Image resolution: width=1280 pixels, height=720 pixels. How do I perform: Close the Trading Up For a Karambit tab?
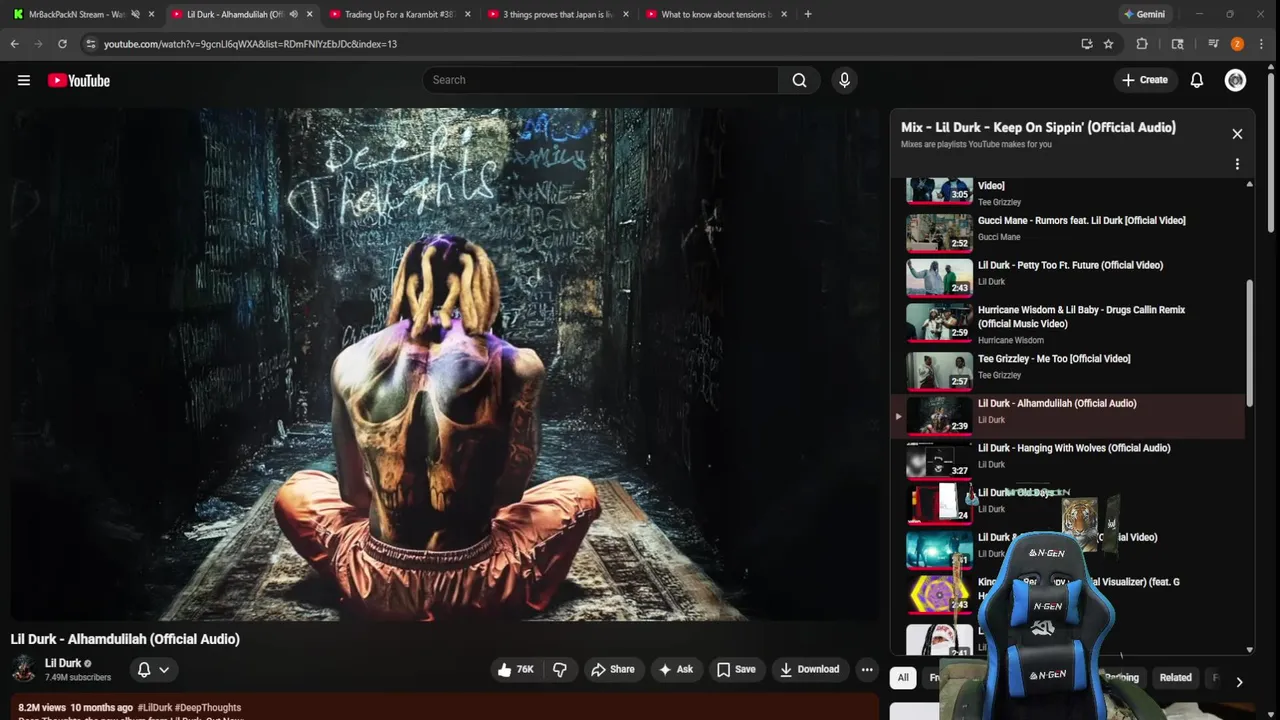(x=467, y=14)
